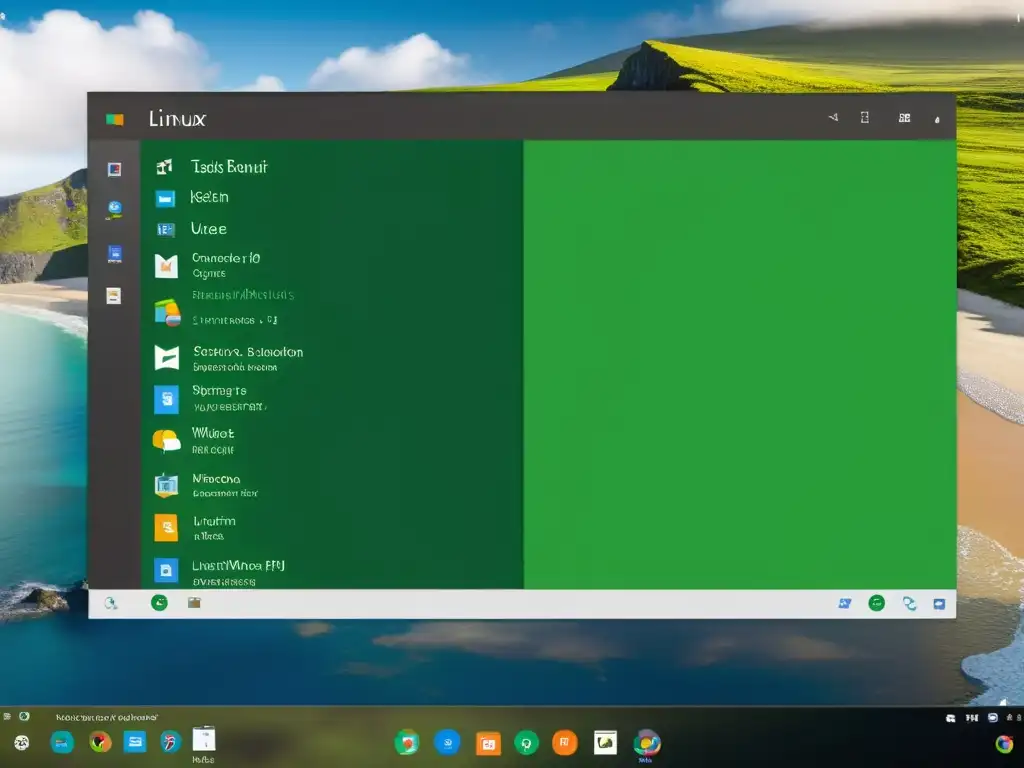Image resolution: width=1024 pixels, height=768 pixels.
Task: Launch the blue circle app in the taskbar center
Action: (447, 743)
